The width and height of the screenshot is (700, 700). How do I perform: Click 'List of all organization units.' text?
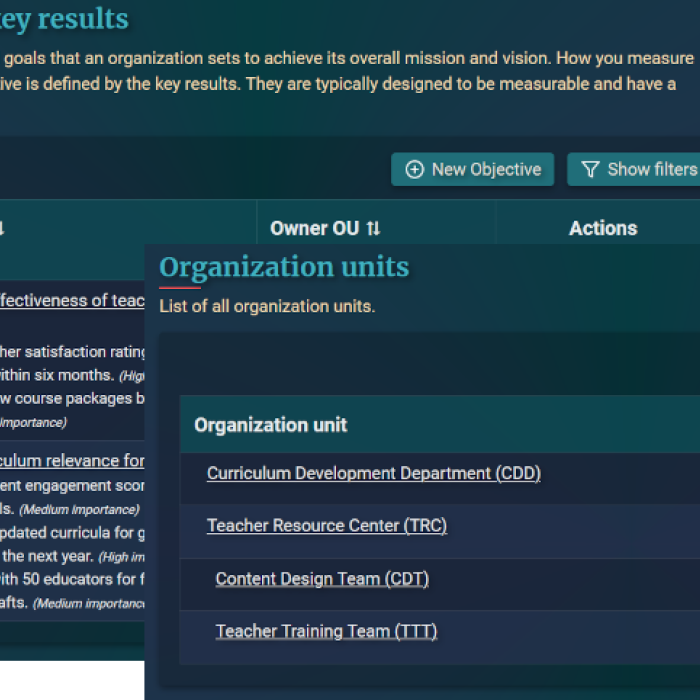pos(267,306)
